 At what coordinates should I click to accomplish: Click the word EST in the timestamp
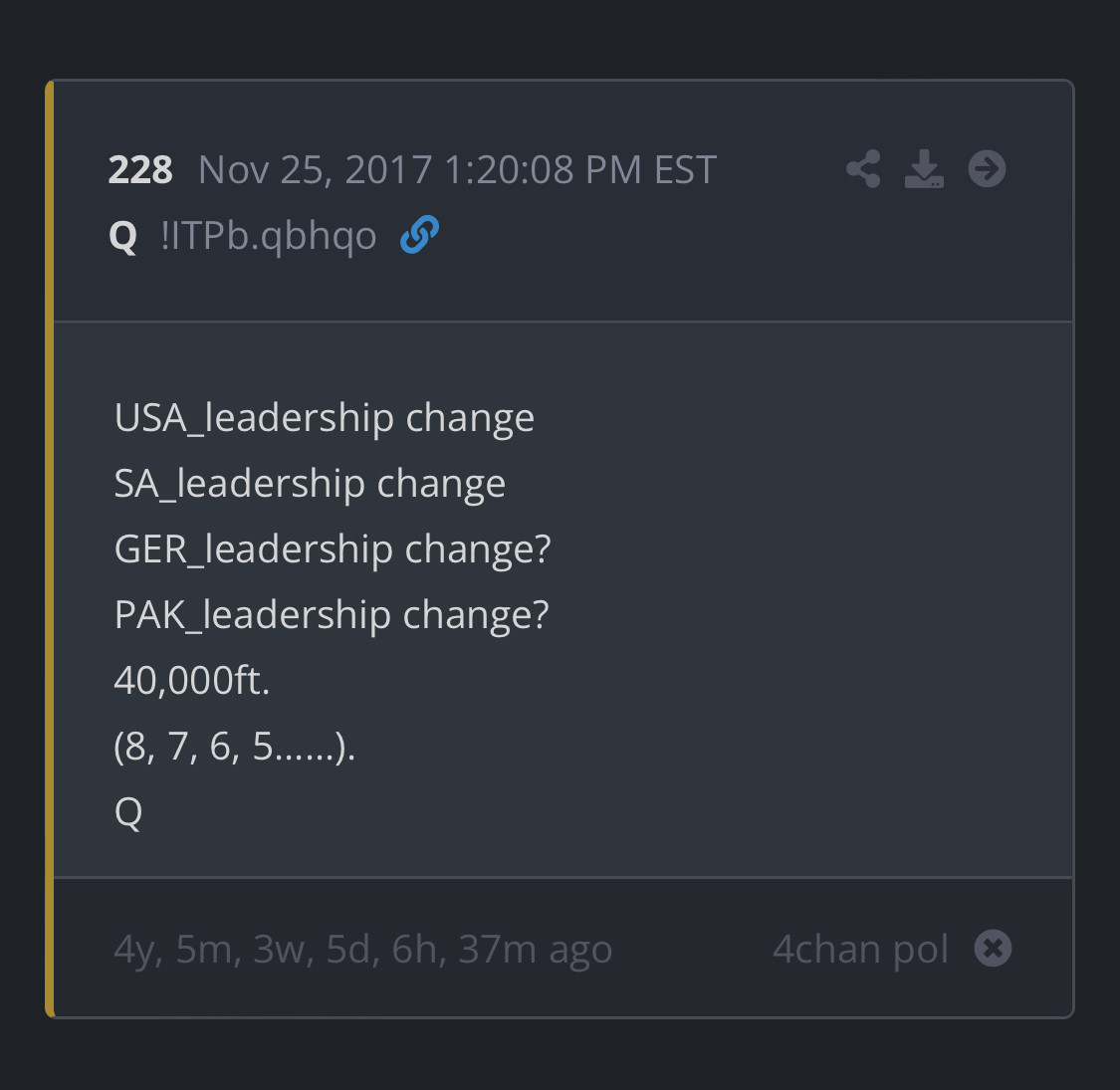click(x=685, y=170)
